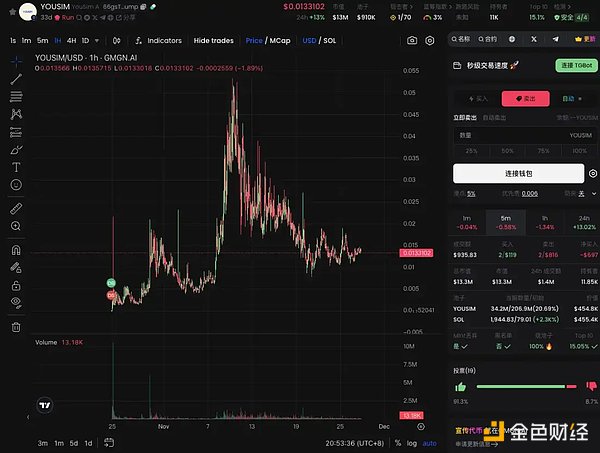Viewport: 600px width, 453px height.
Task: Open the emoji icons tool
Action: click(x=16, y=185)
